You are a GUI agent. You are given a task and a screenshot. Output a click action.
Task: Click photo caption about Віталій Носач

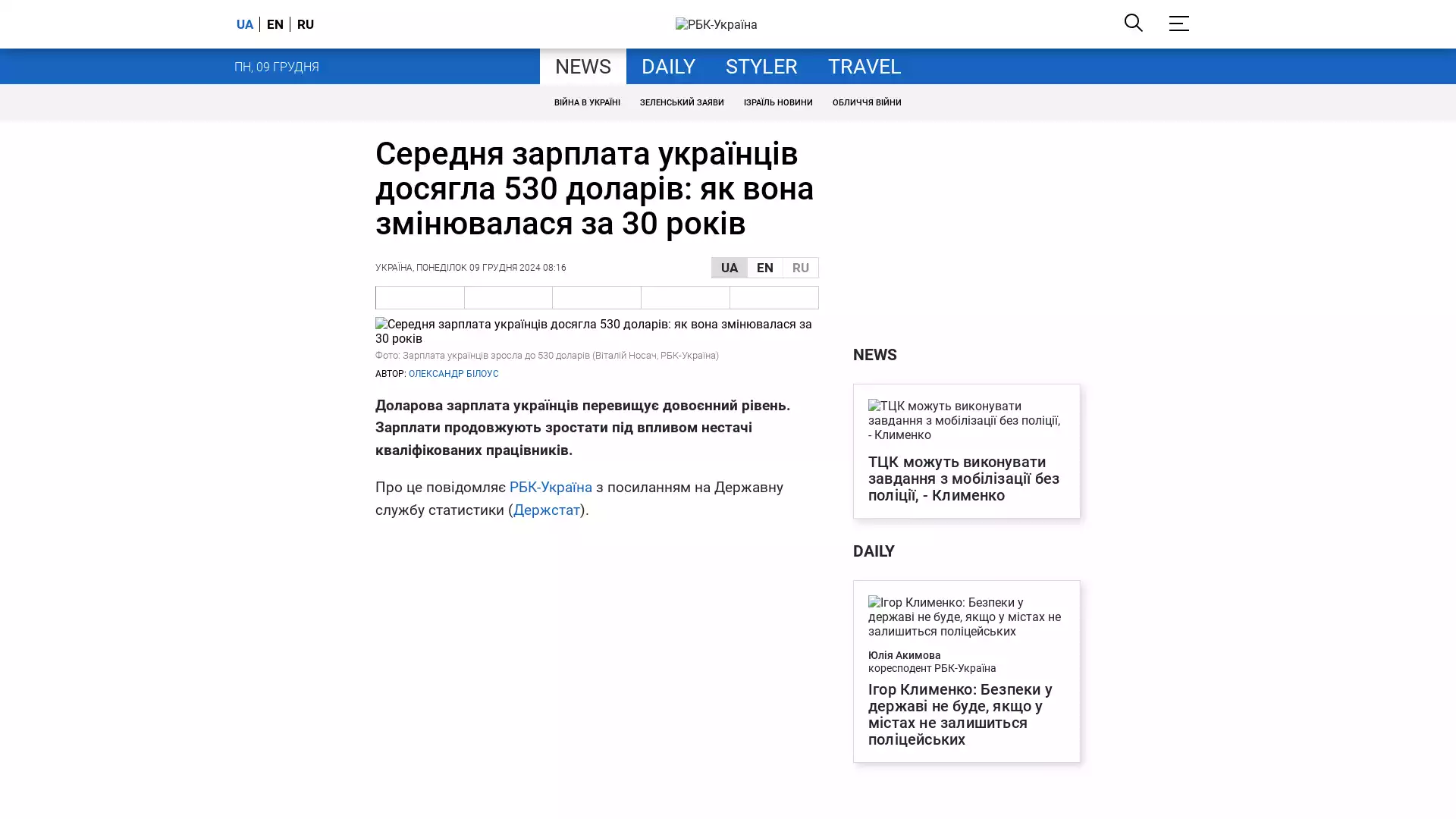click(547, 356)
